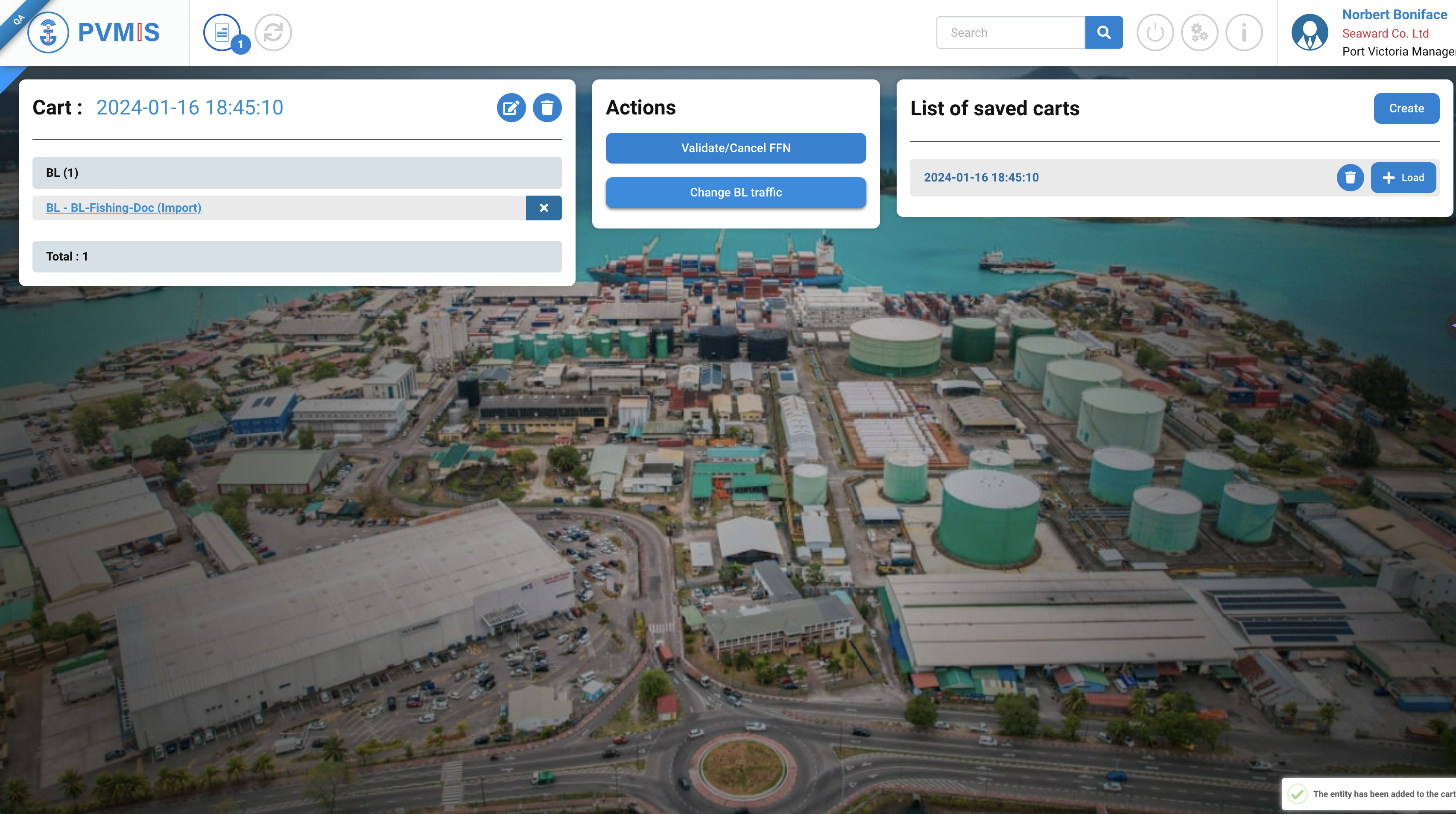Screen dimensions: 1456x814
Task: Click the information icon in header
Action: pos(1243,33)
